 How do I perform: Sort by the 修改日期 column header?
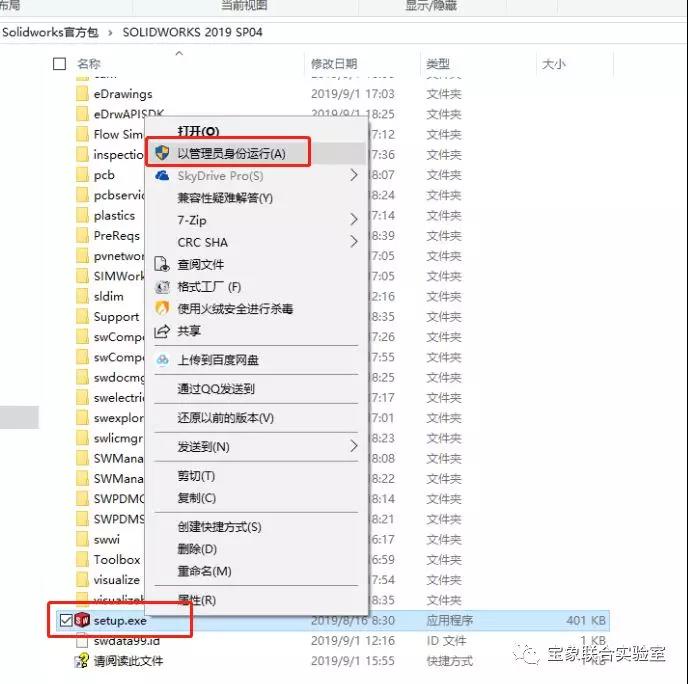point(334,64)
